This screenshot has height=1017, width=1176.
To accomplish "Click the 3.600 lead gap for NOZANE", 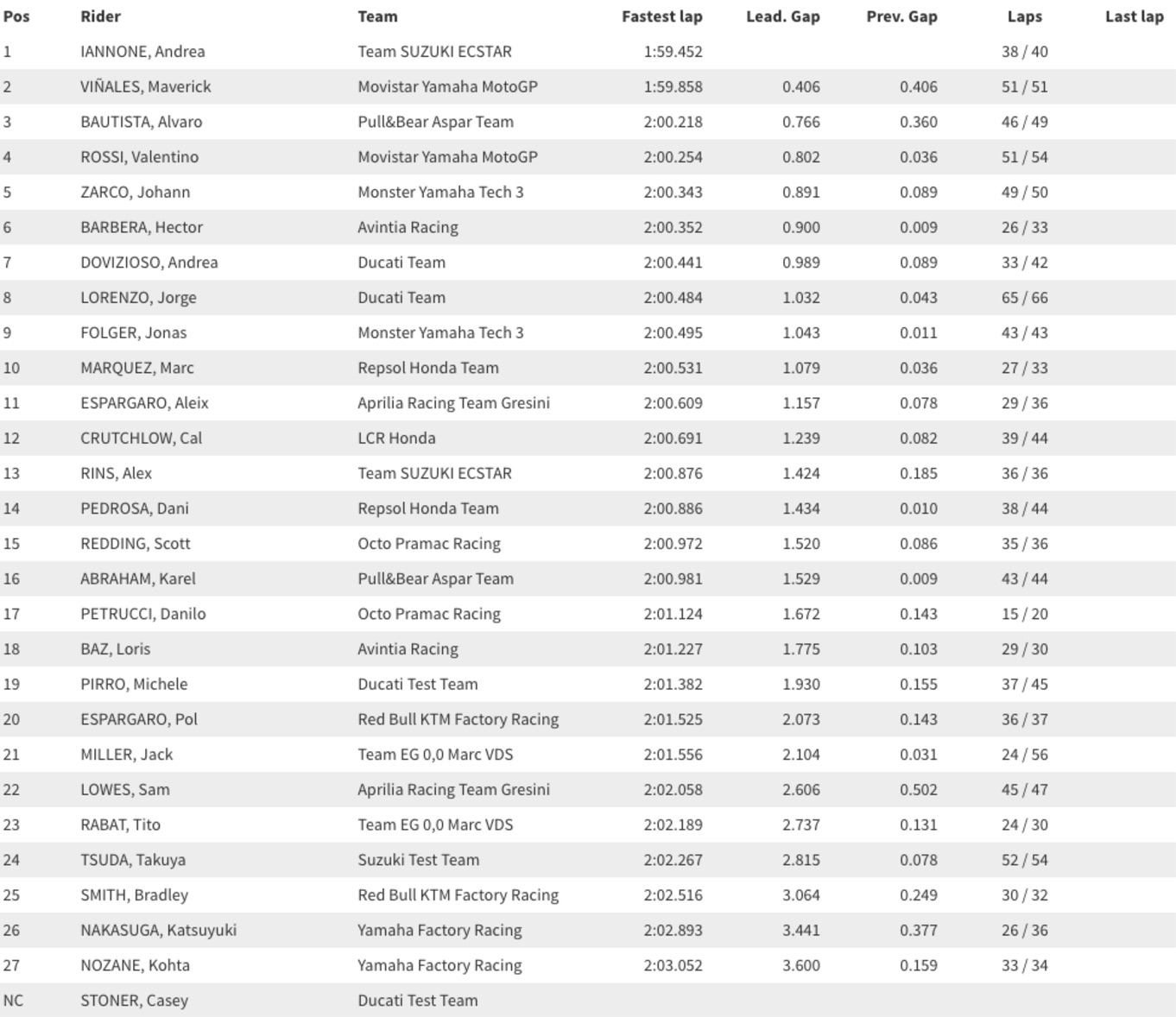I will (x=801, y=965).
